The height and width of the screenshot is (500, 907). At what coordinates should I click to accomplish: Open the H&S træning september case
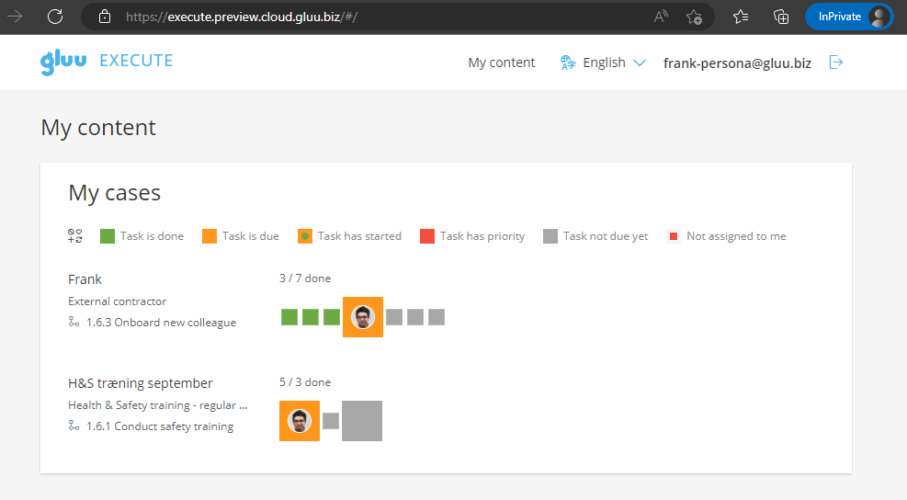[x=140, y=383]
